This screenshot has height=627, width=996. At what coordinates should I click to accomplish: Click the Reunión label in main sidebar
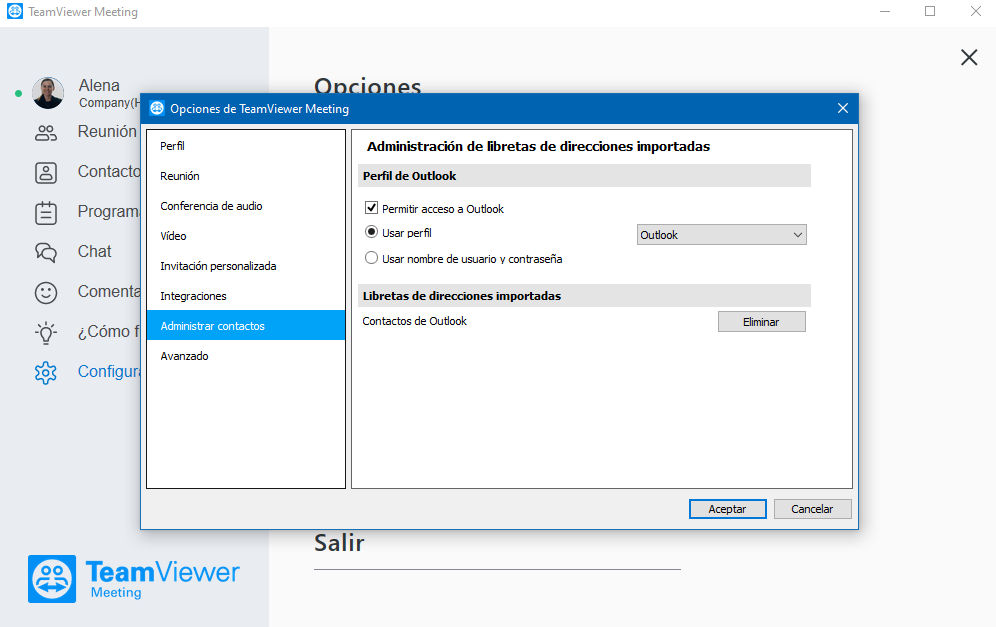(107, 131)
